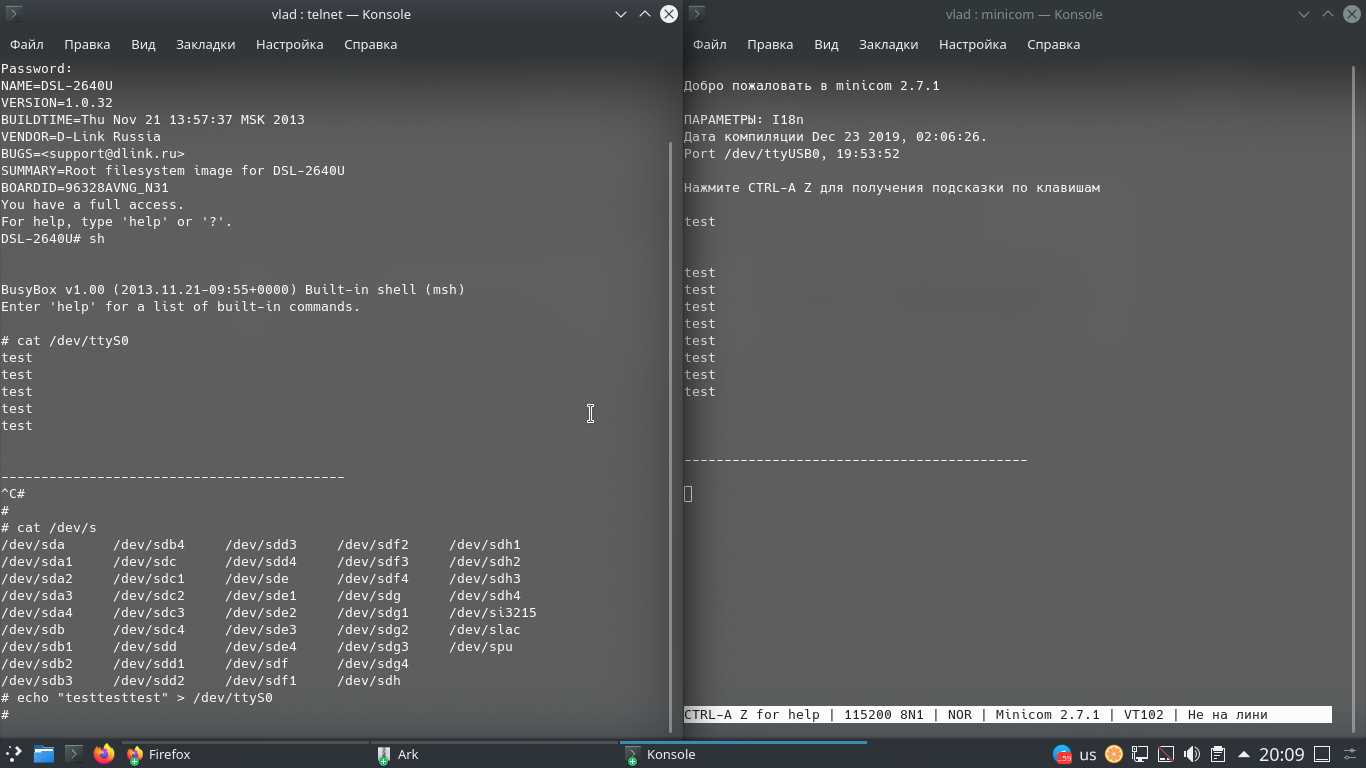Open Настройка menu in telnet window
1366x768 pixels.
(x=289, y=44)
